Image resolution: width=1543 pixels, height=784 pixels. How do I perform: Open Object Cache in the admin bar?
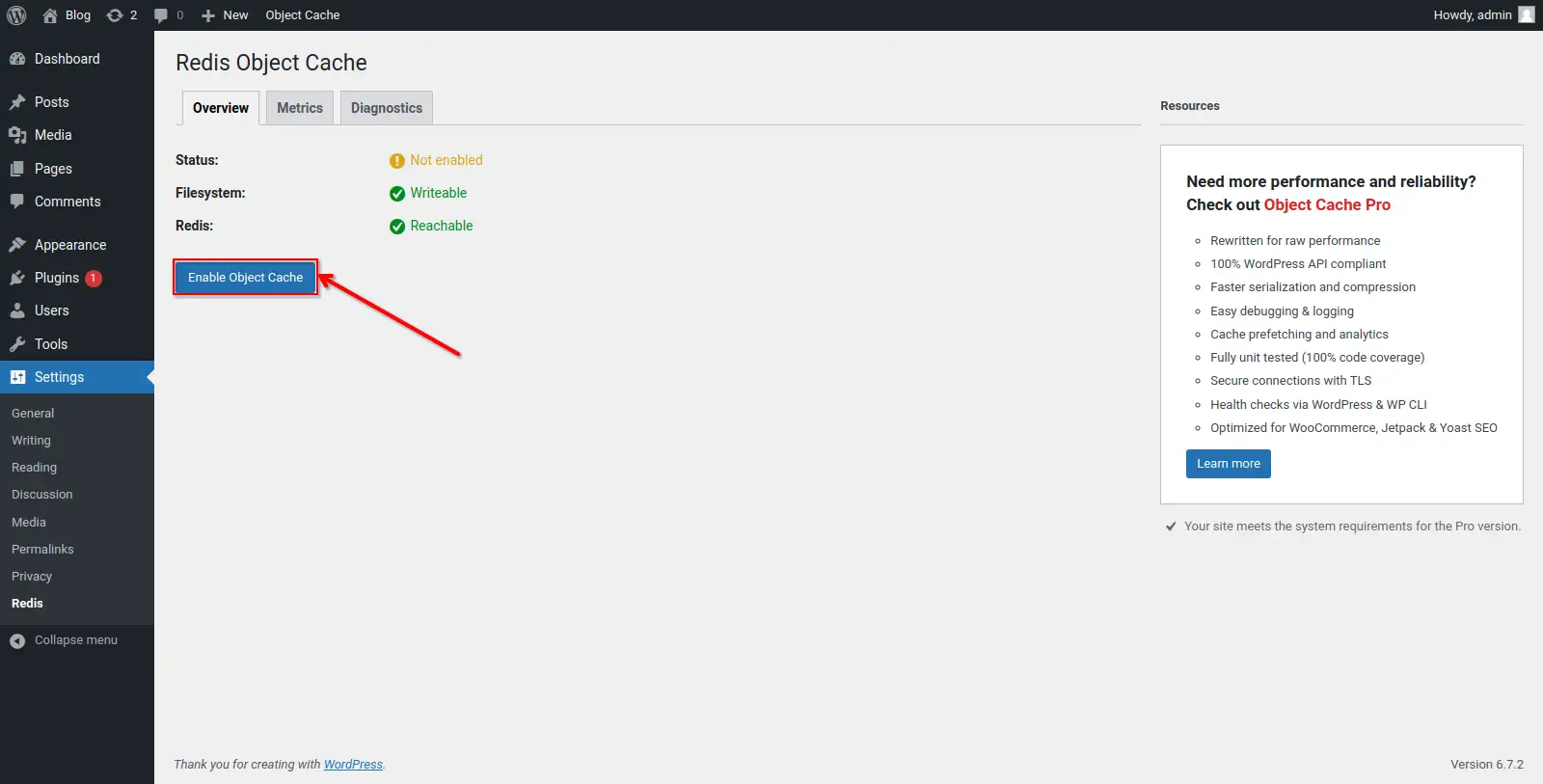(x=303, y=15)
